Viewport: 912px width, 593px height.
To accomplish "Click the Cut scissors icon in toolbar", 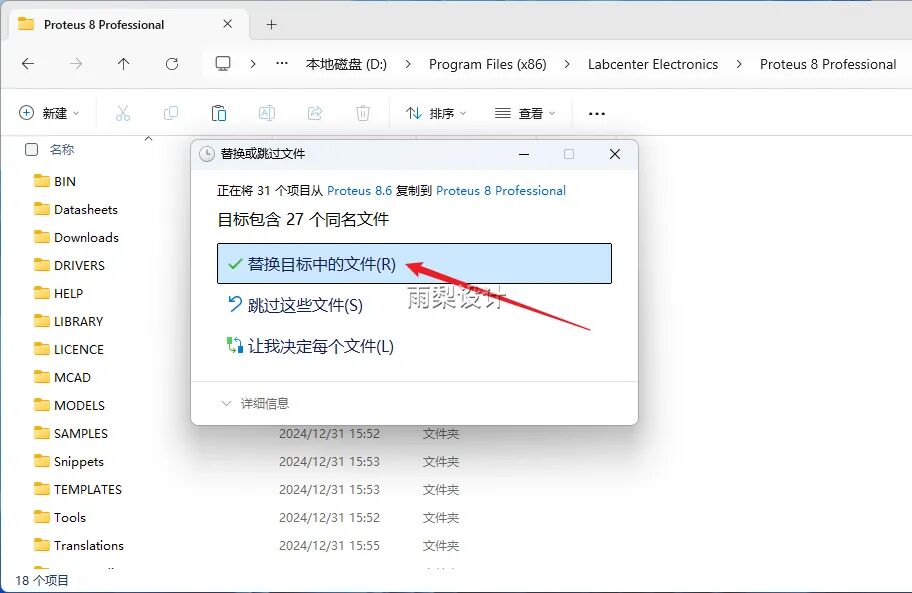I will click(x=123, y=113).
